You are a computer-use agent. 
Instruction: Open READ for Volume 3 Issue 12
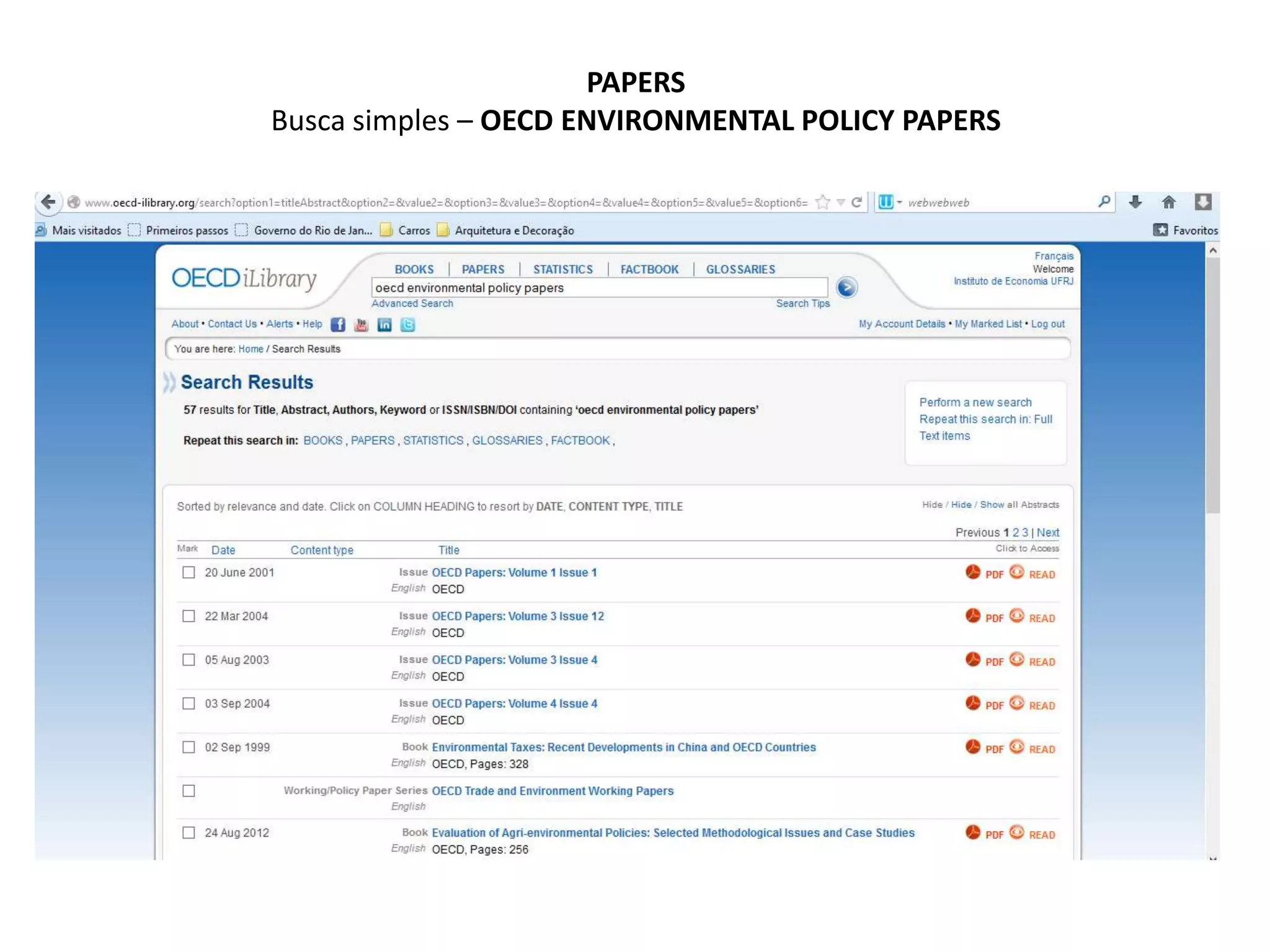(1032, 617)
